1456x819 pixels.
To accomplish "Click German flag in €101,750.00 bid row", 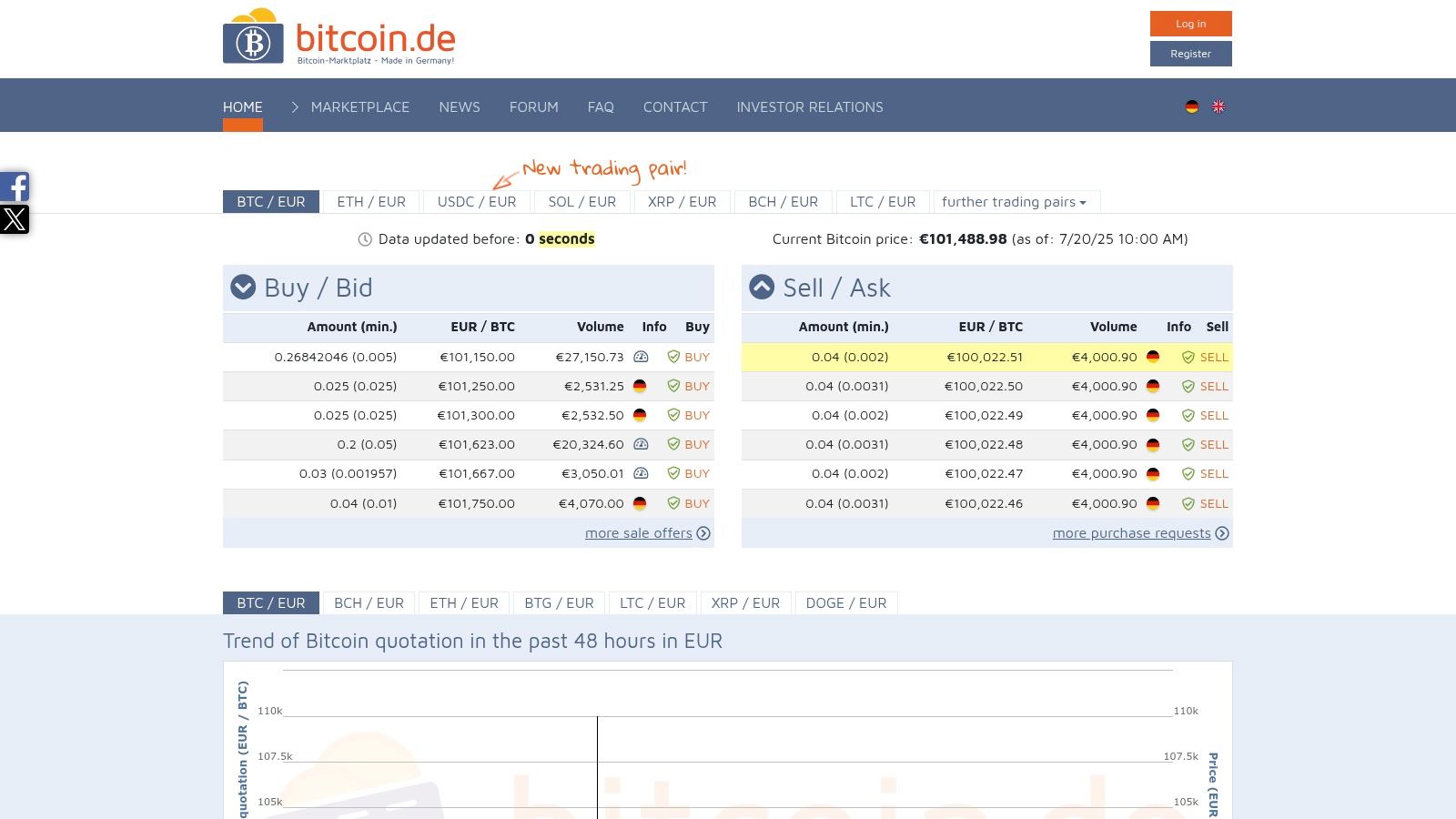I will pyautogui.click(x=640, y=503).
